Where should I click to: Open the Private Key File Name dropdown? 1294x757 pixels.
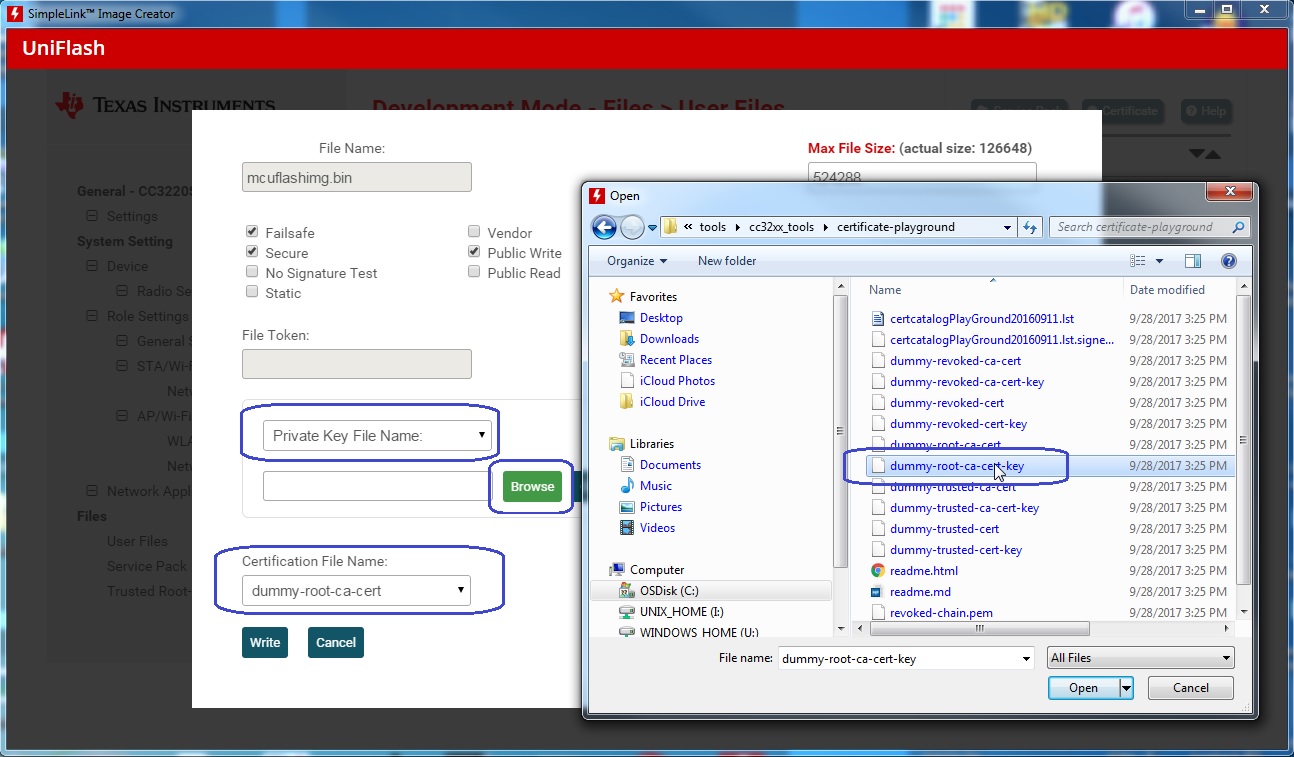pos(377,436)
